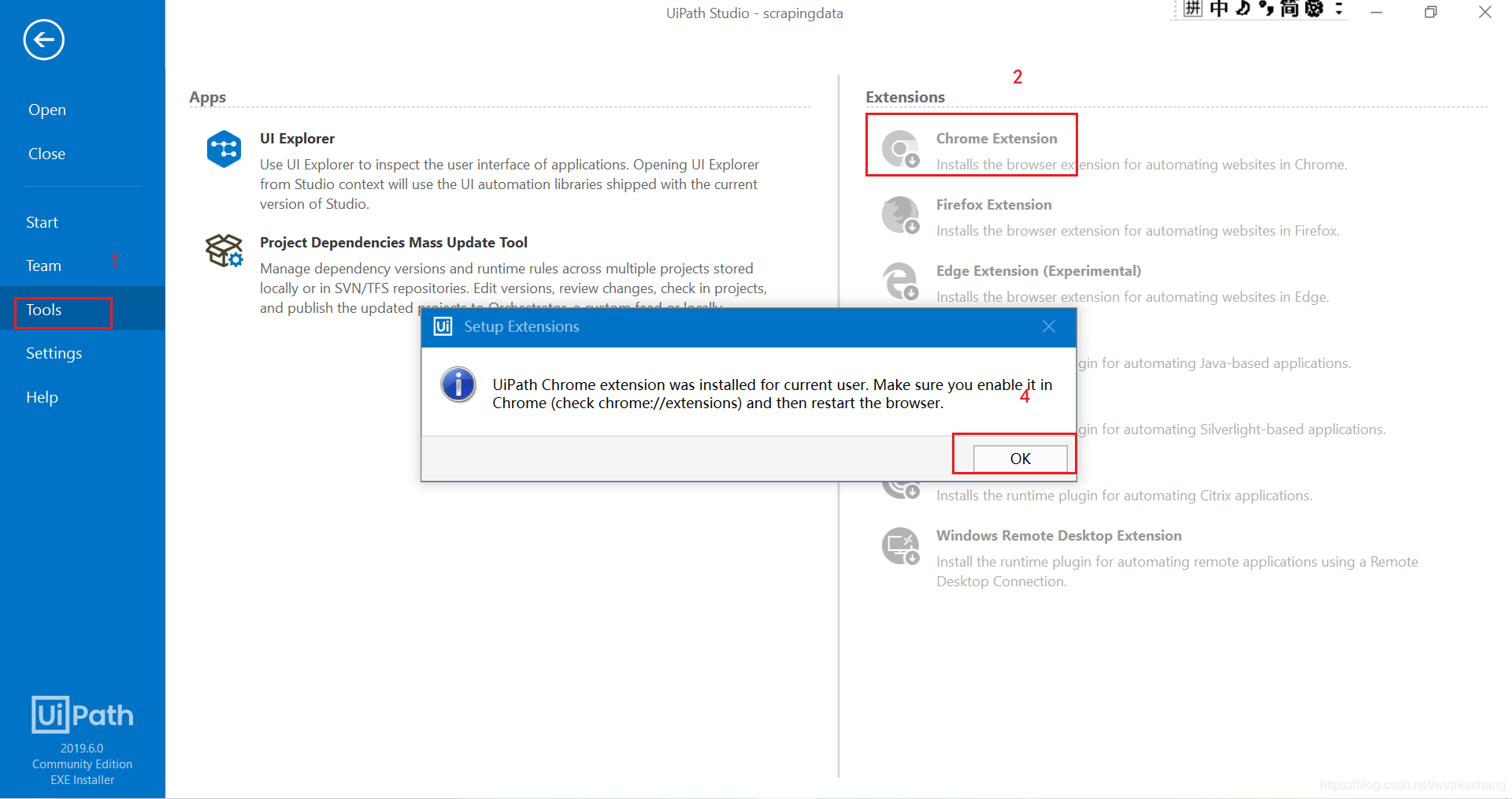Click the UI Explorer title
This screenshot has height=799, width=1512.
coord(297,139)
